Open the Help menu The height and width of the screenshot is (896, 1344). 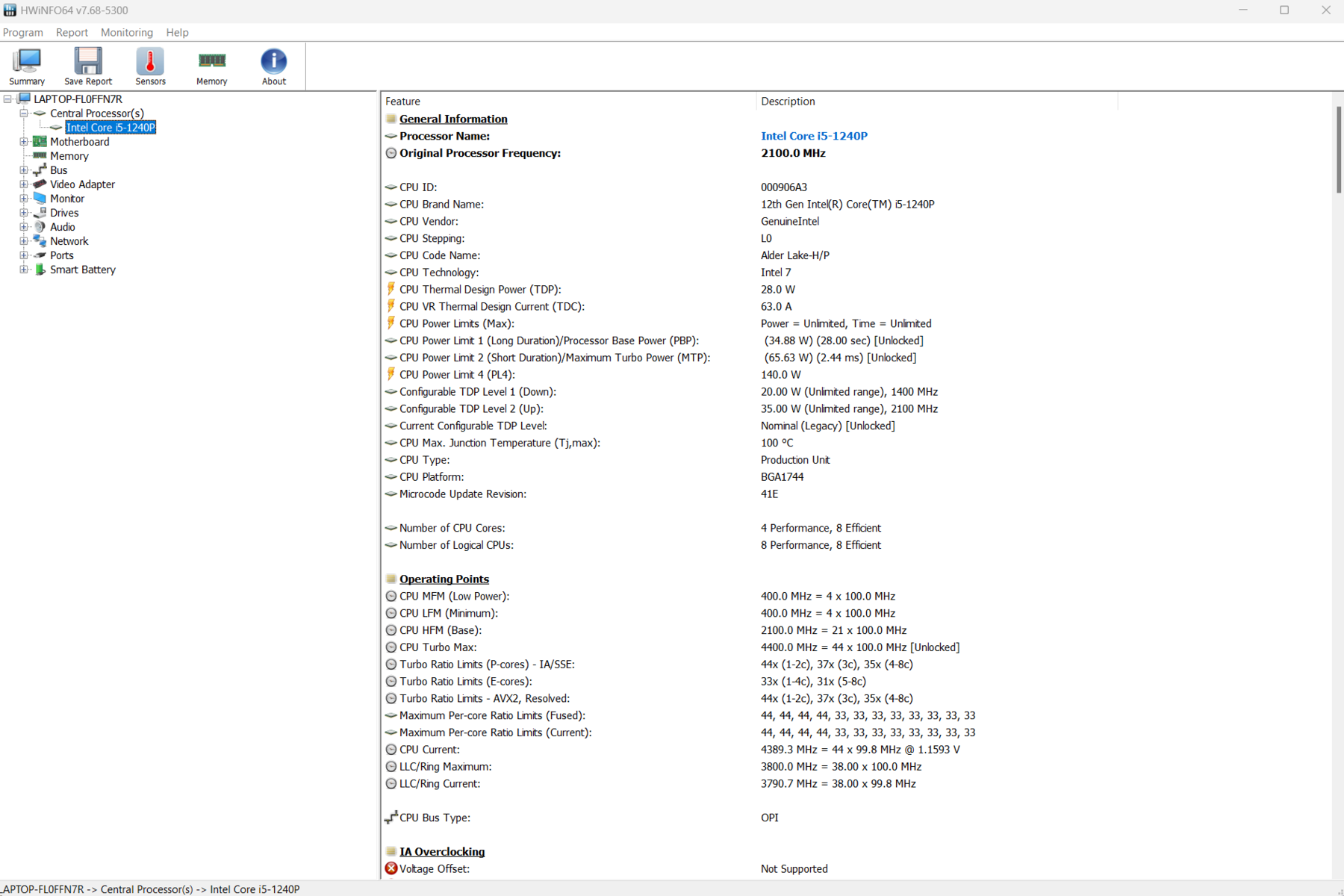click(x=178, y=32)
